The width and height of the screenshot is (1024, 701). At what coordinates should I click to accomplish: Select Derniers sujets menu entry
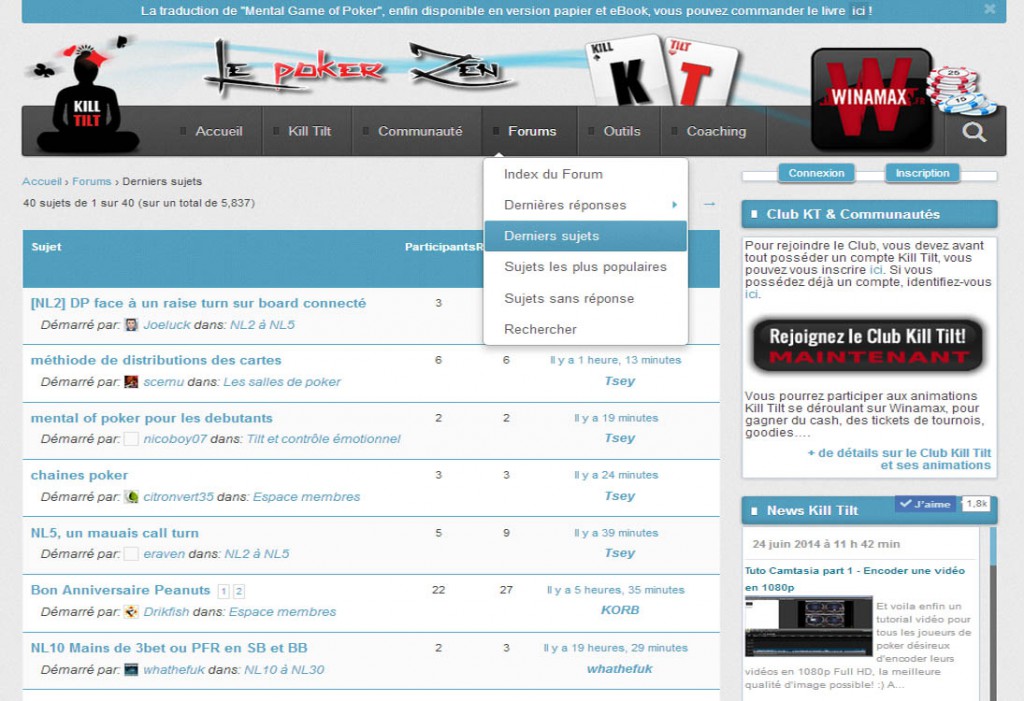(x=586, y=236)
